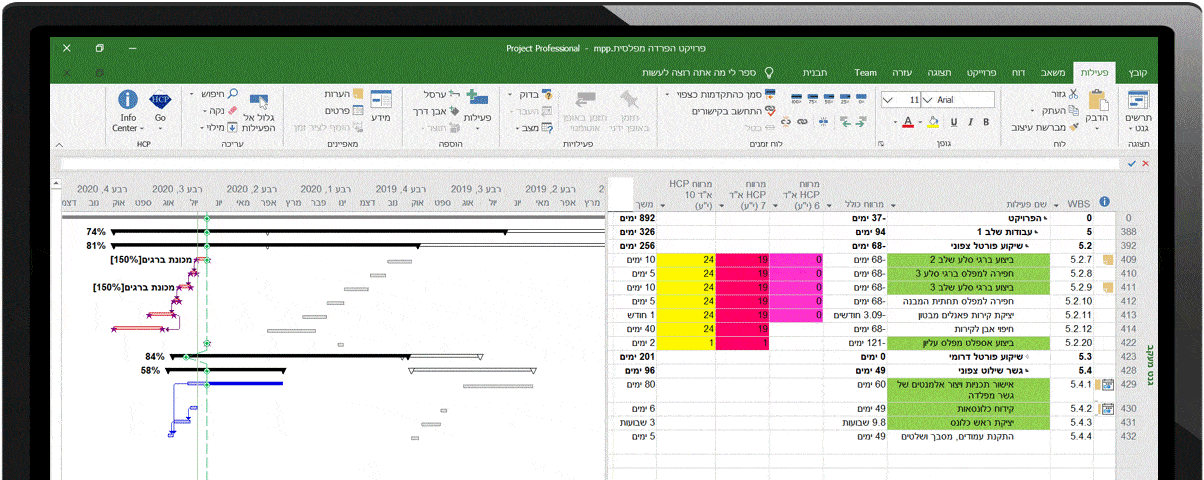Screen dimensions: 1204x480
Task: Open the File (קובץ) tab
Action: pos(1139,72)
